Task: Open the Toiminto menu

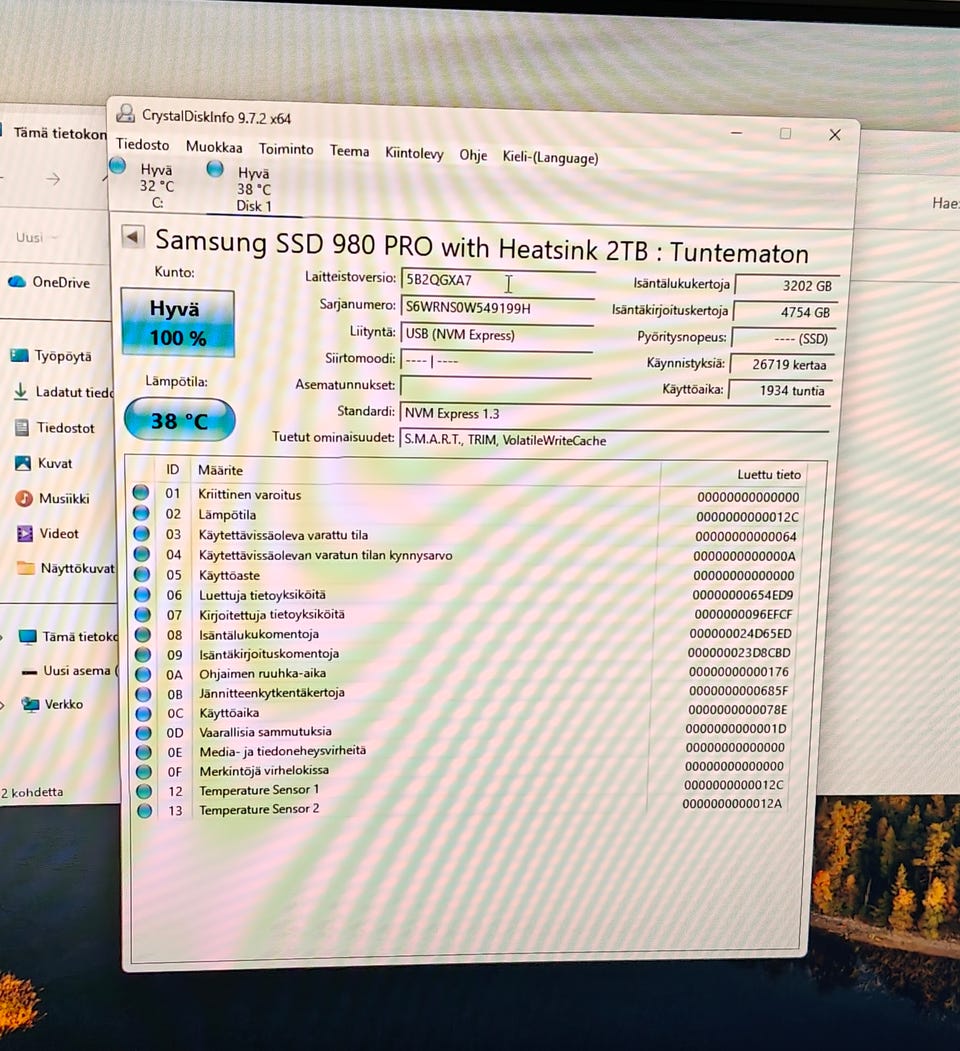Action: coord(286,149)
